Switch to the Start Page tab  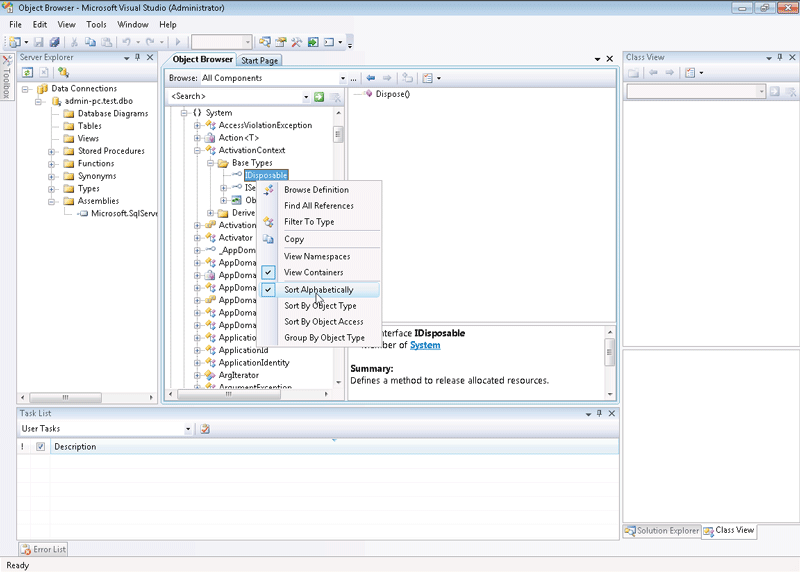click(259, 60)
